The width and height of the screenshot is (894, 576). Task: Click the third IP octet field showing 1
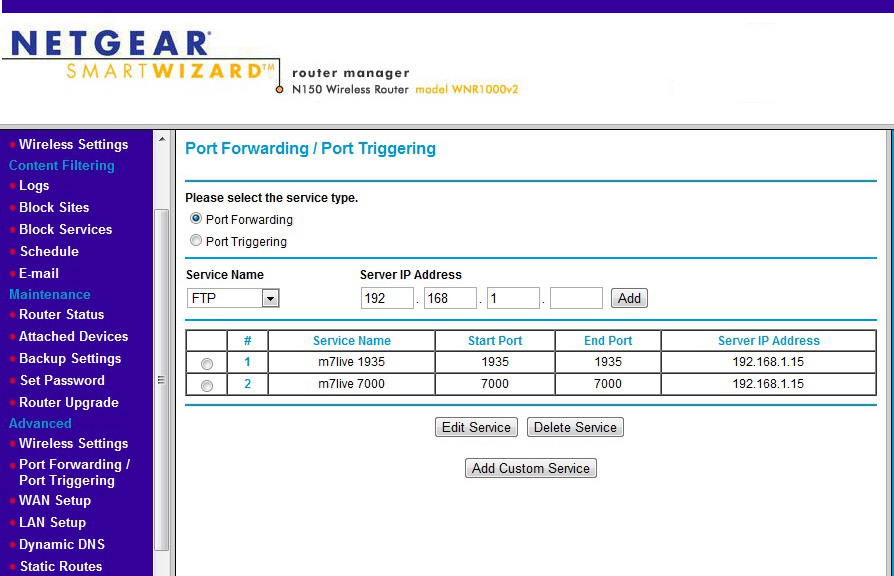[x=513, y=298]
